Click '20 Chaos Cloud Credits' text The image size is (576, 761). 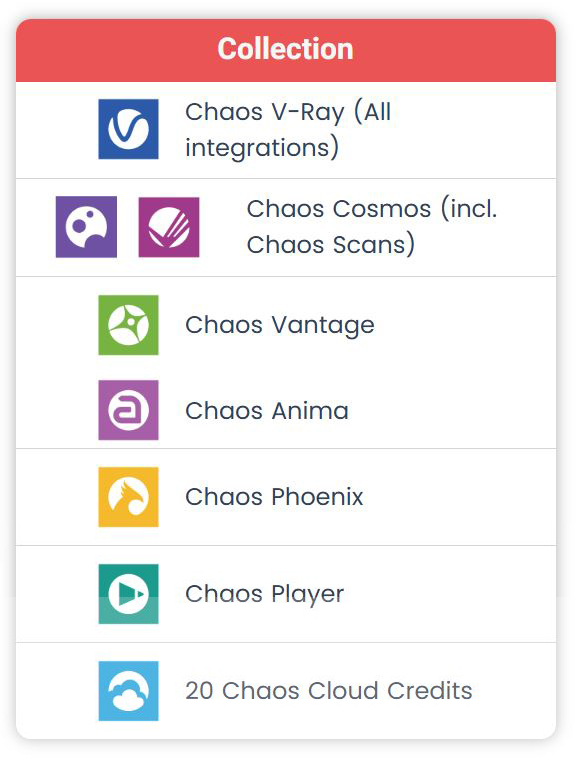coord(329,691)
